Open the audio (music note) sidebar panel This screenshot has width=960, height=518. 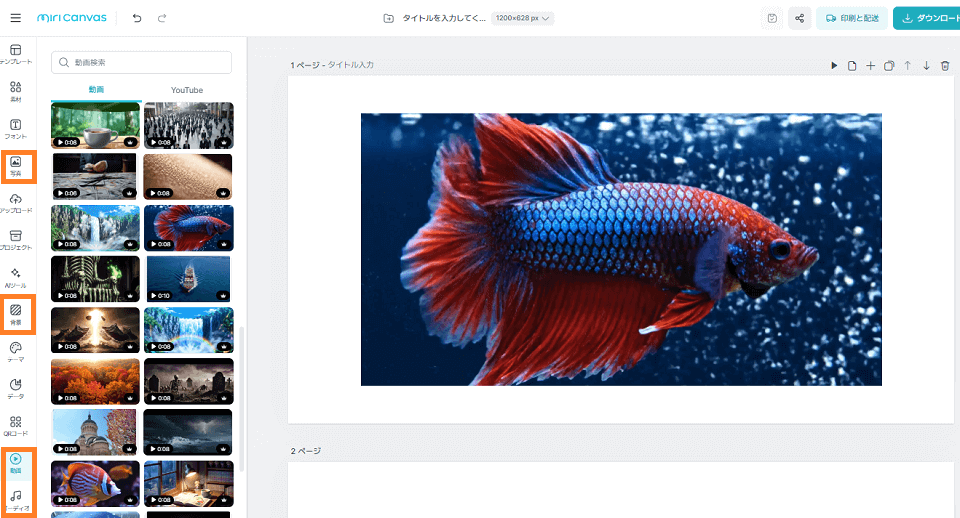pyautogui.click(x=16, y=500)
